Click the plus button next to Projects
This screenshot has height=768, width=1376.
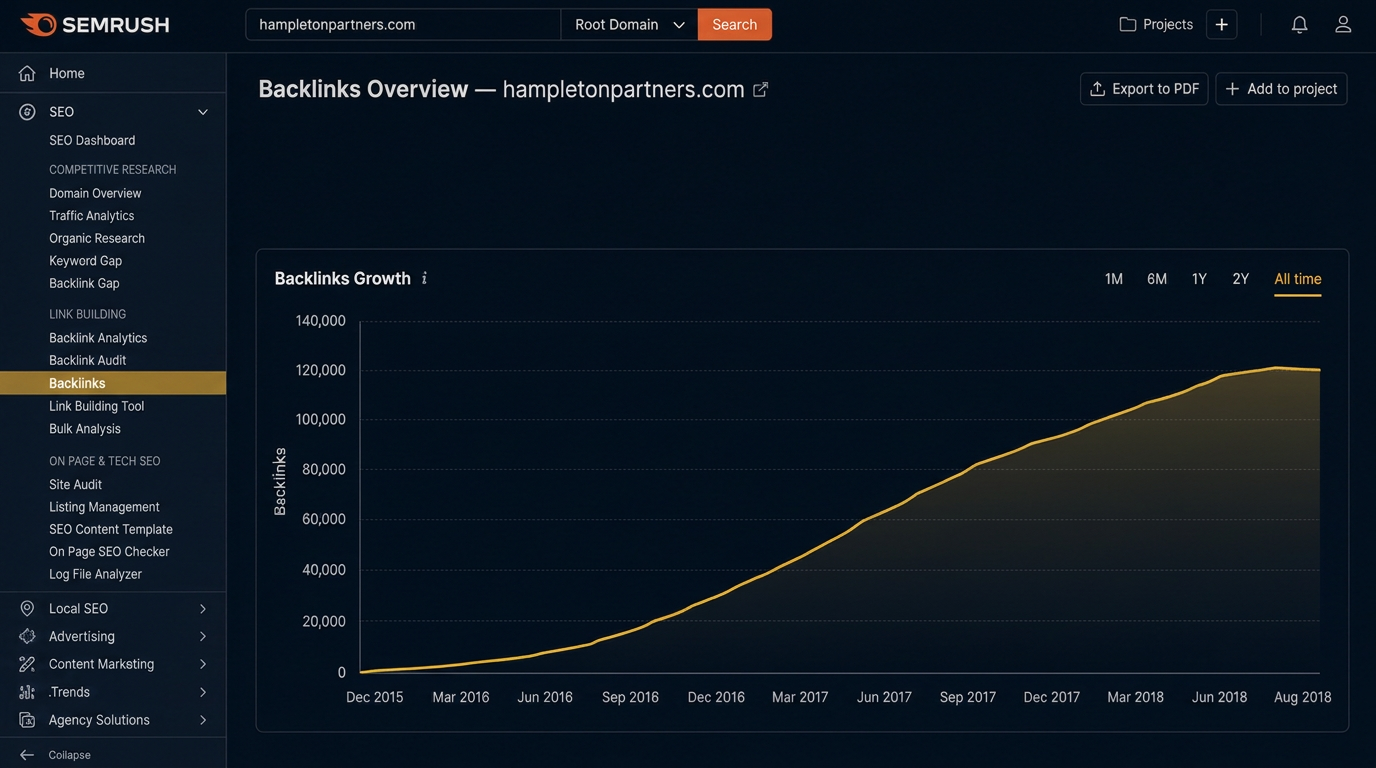(1222, 25)
